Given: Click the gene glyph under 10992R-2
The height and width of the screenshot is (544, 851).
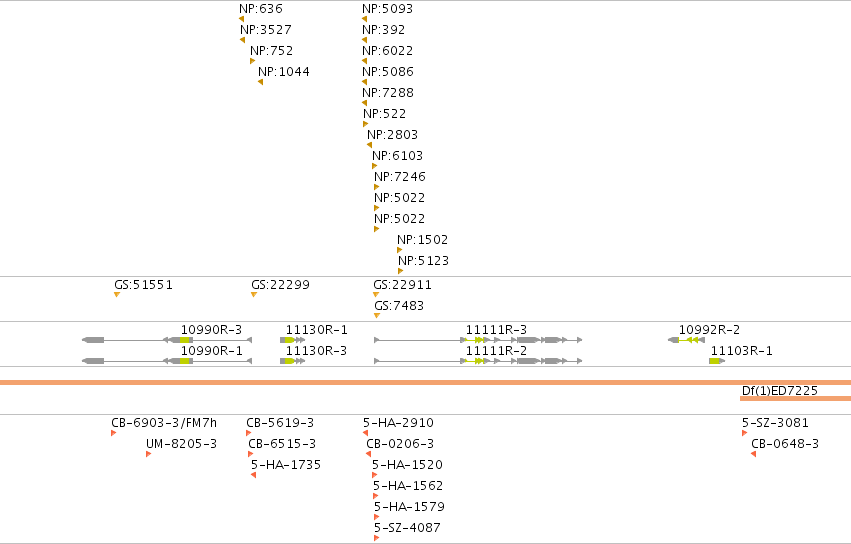Looking at the screenshot, I should [687, 340].
